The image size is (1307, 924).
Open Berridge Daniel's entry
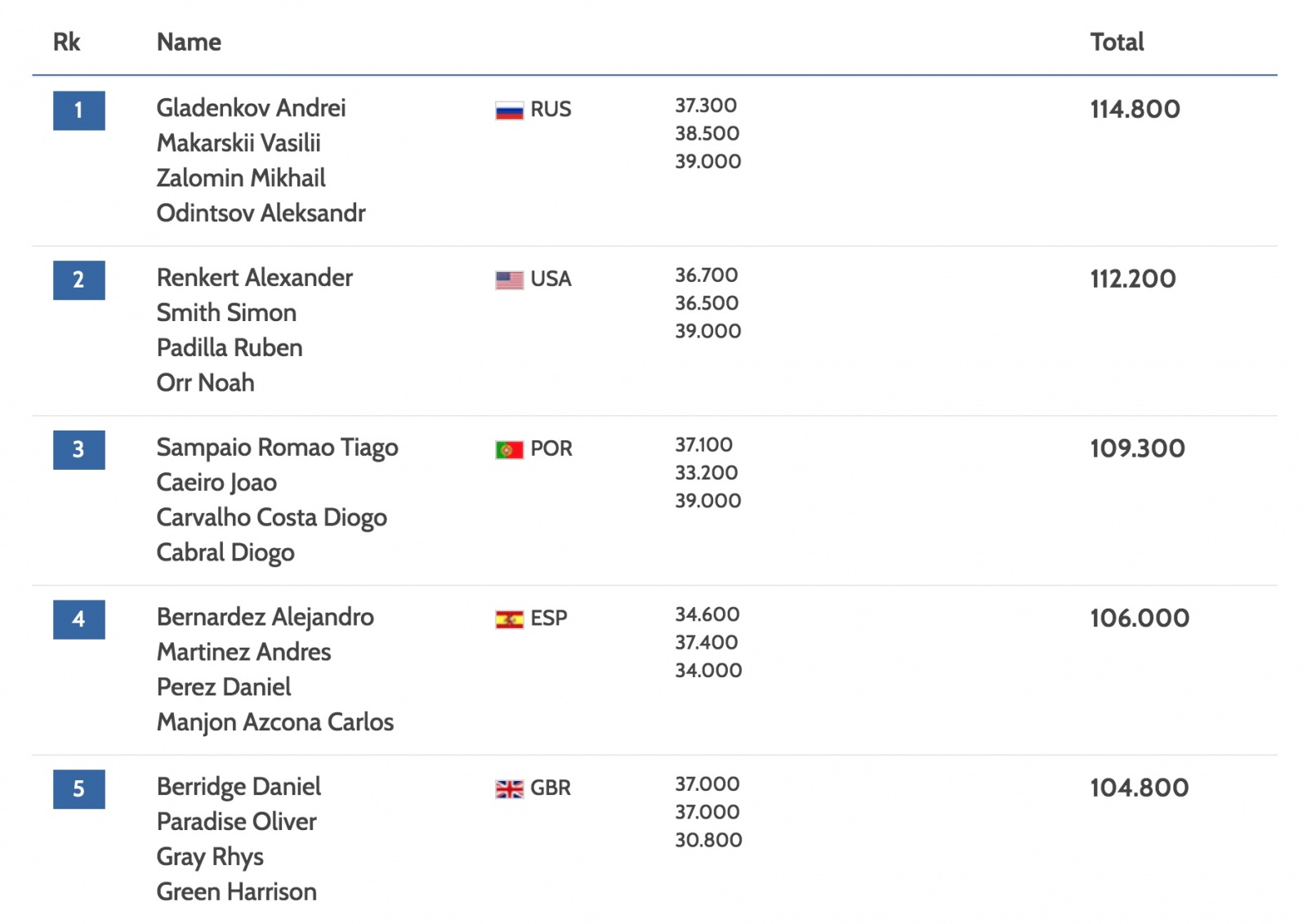point(239,787)
